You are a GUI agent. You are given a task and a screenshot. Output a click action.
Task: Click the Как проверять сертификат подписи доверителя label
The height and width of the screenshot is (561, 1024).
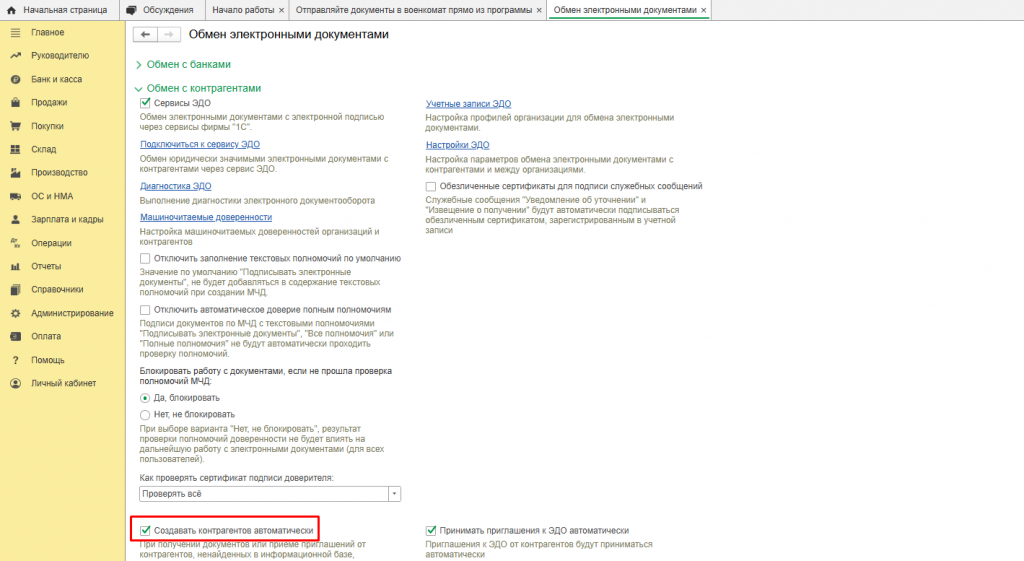(236, 478)
